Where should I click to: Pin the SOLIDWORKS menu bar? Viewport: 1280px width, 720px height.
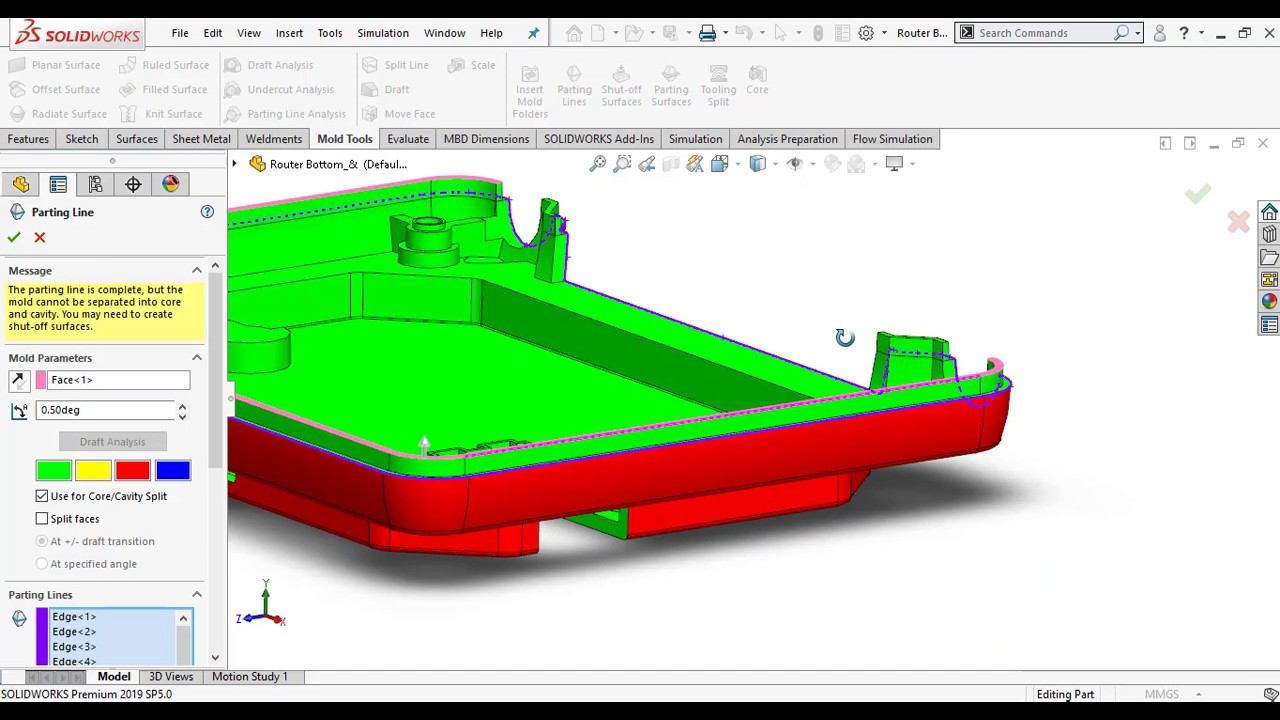(x=533, y=33)
